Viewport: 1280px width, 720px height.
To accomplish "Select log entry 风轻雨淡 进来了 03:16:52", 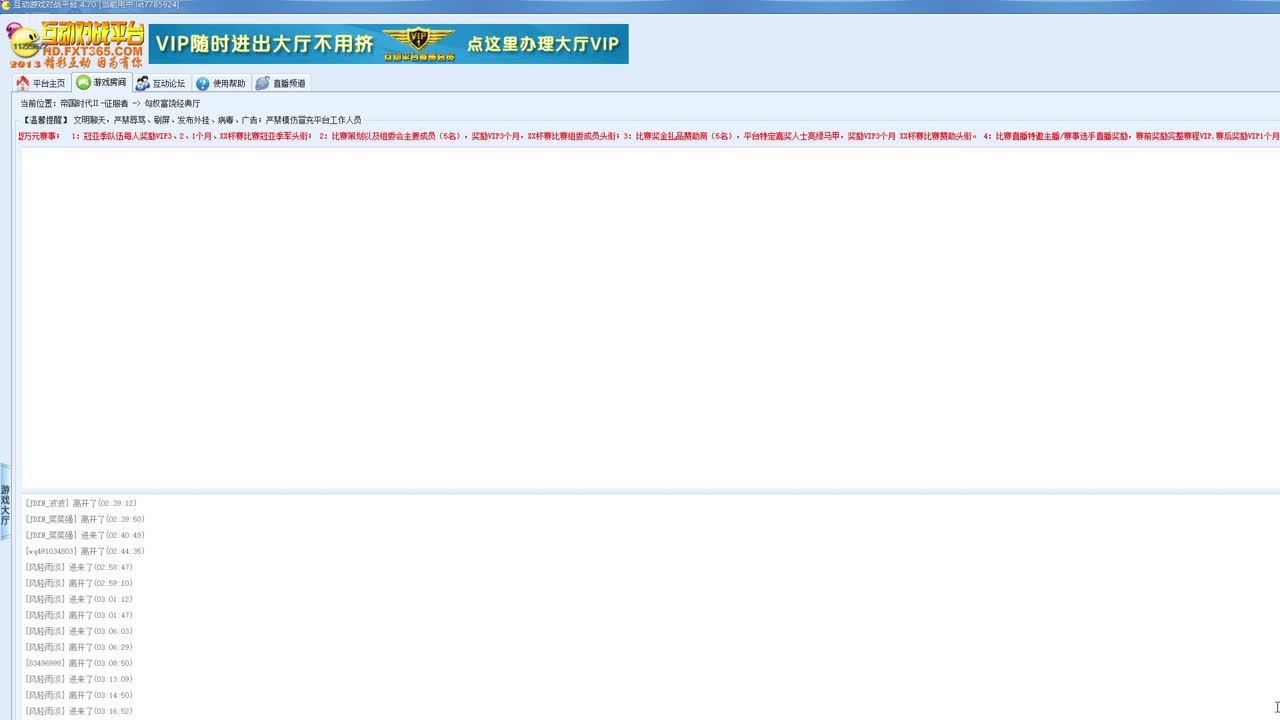I will [79, 712].
